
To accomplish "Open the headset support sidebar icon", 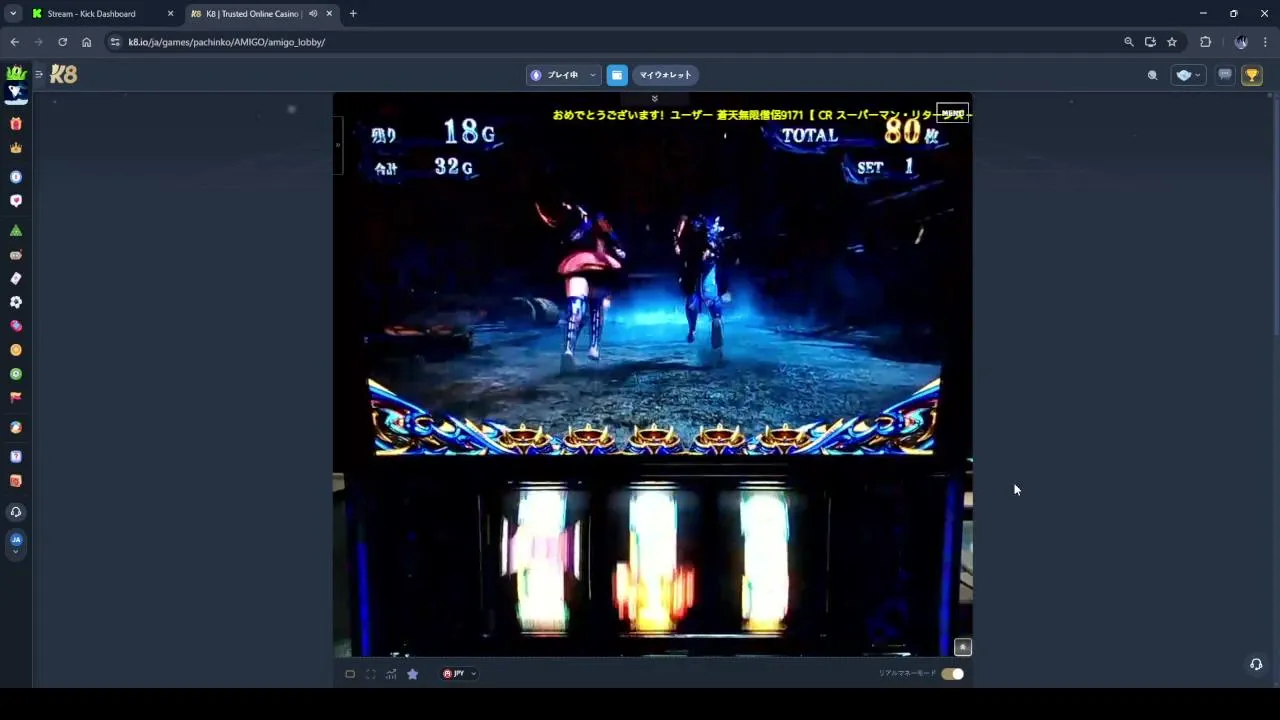I will point(15,512).
